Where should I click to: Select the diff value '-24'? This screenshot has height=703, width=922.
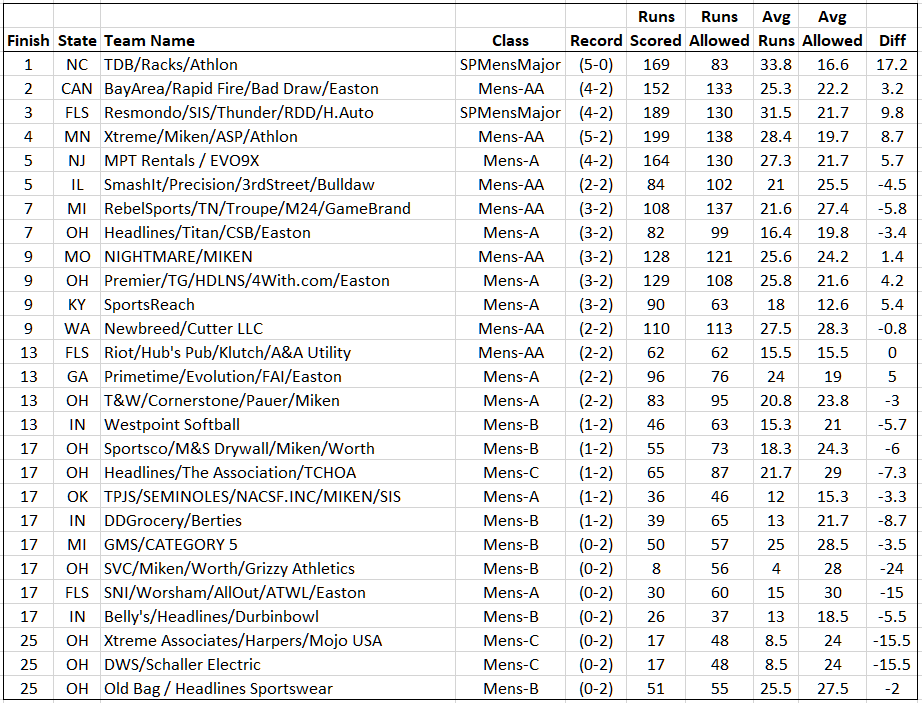click(x=892, y=569)
